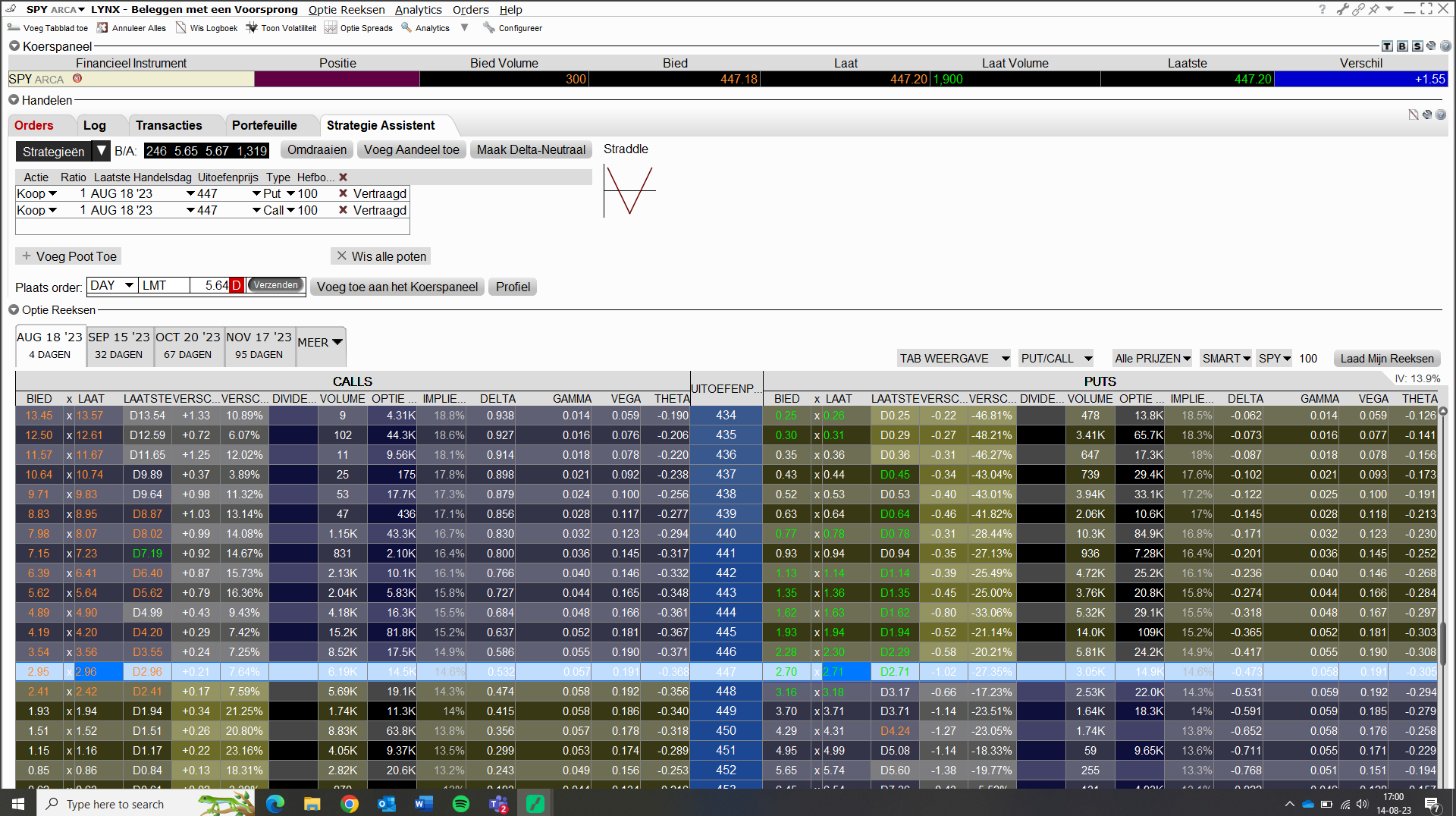Image resolution: width=1456 pixels, height=816 pixels.
Task: Click the Verzenden order button
Action: pyautogui.click(x=275, y=285)
